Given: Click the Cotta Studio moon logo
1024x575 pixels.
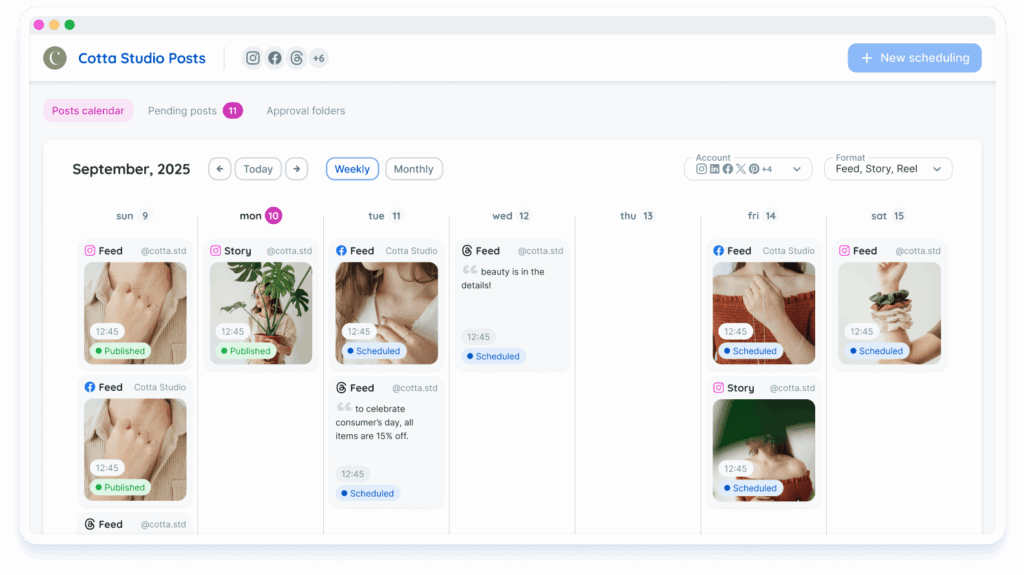Looking at the screenshot, I should tap(55, 58).
